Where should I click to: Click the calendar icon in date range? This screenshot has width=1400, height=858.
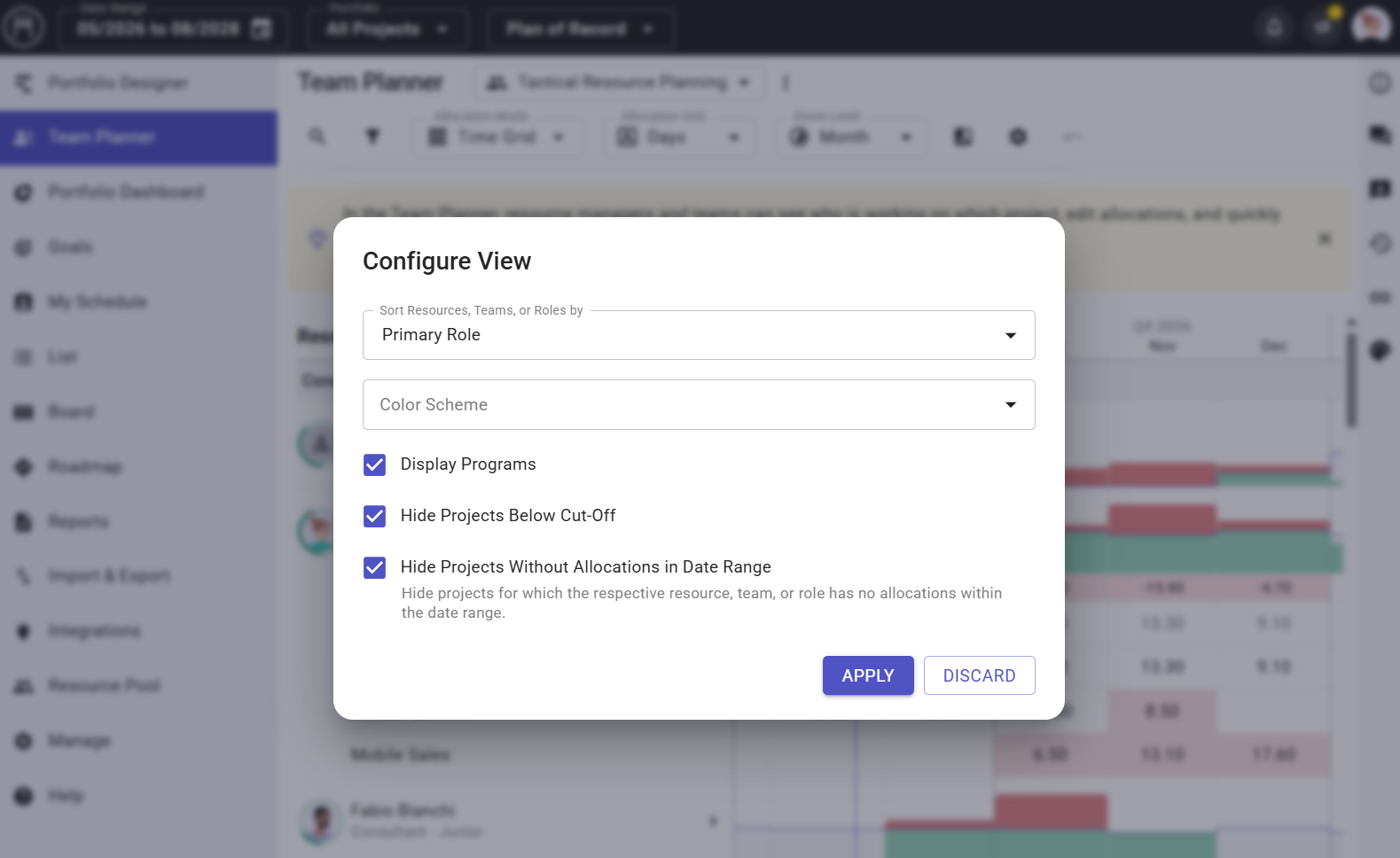pos(262,28)
